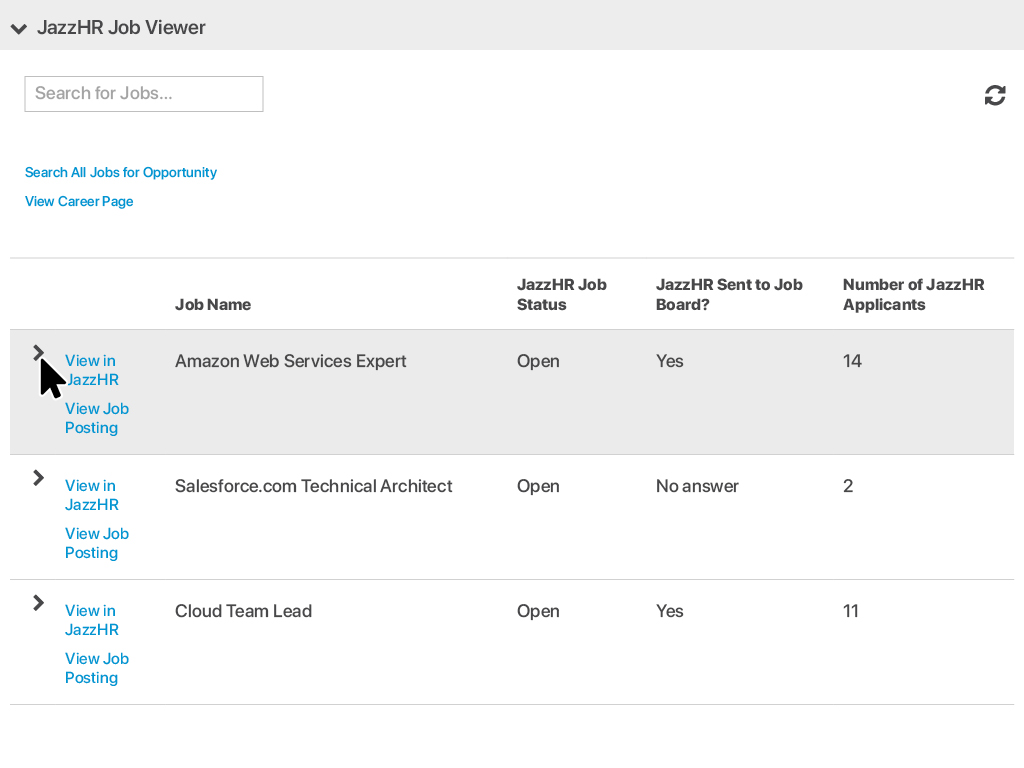Image resolution: width=1024 pixels, height=768 pixels.
Task: Click the Job Name column header
Action: pyautogui.click(x=213, y=305)
